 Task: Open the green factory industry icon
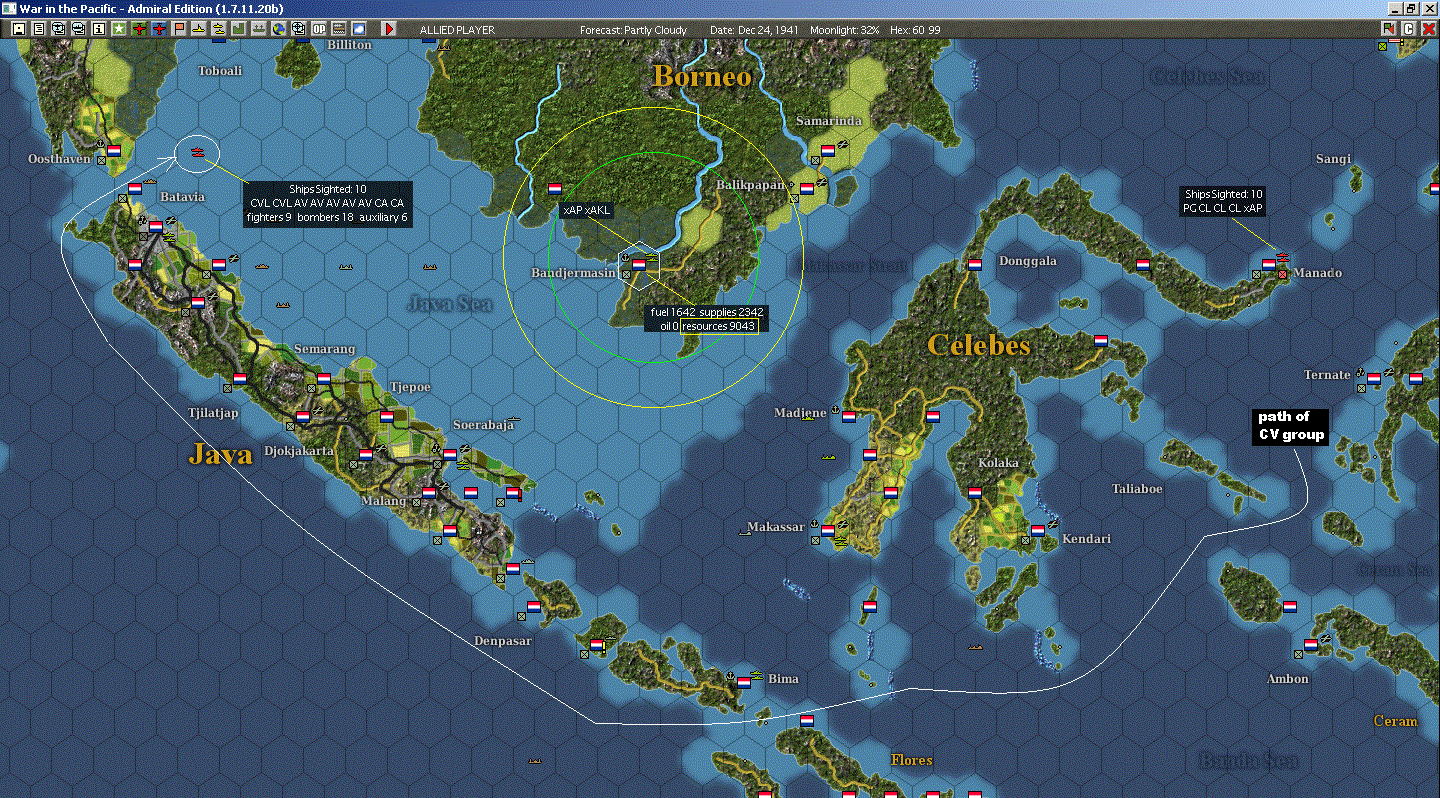tap(238, 29)
